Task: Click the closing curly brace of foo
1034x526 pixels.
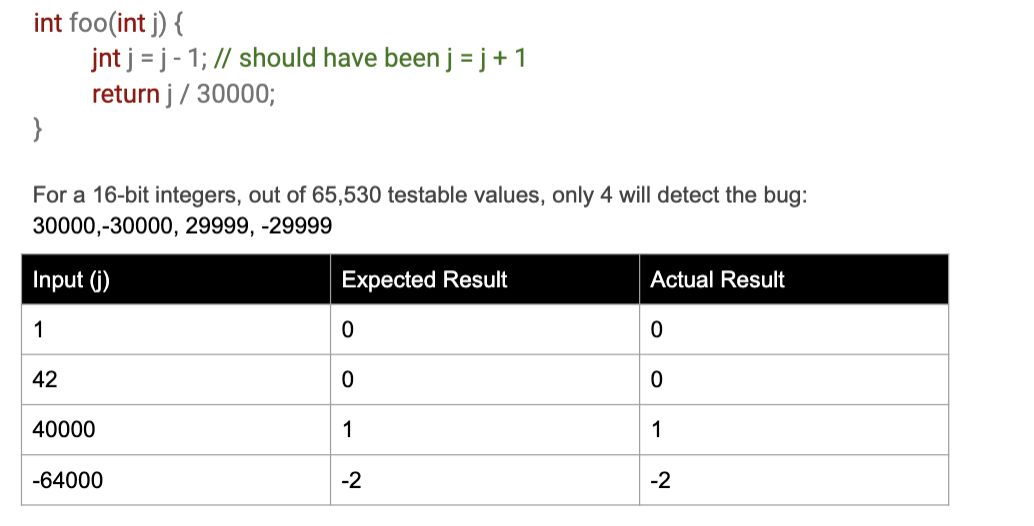Action: (x=38, y=128)
